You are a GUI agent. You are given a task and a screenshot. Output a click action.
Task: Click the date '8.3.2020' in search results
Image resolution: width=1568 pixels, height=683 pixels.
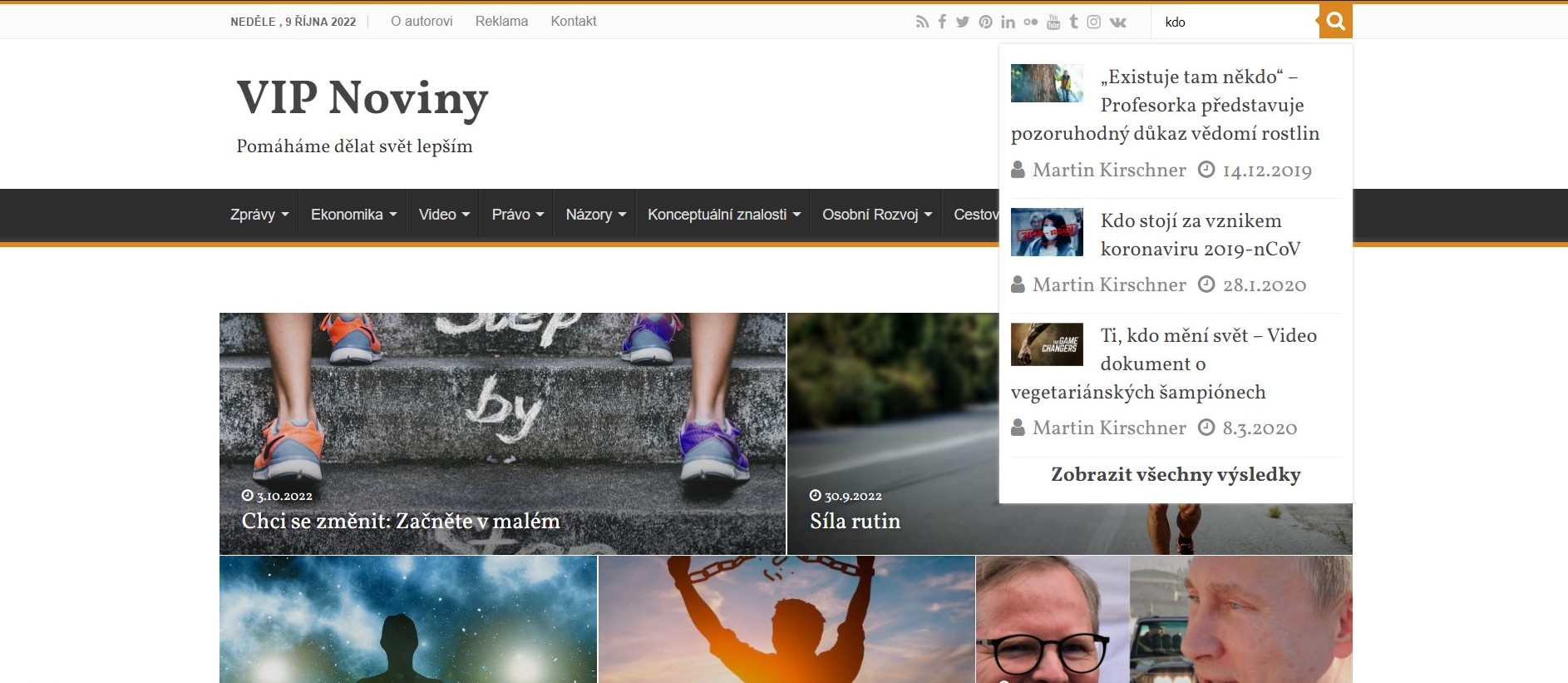(x=1260, y=429)
